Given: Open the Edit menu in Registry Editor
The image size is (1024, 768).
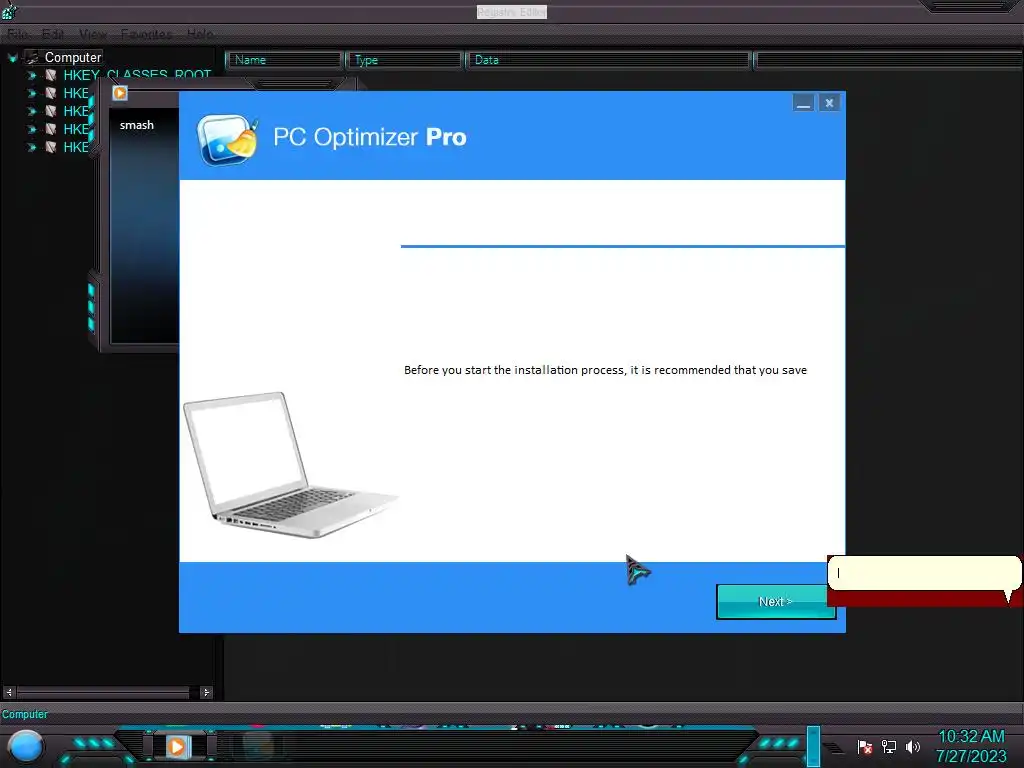Looking at the screenshot, I should tap(53, 34).
